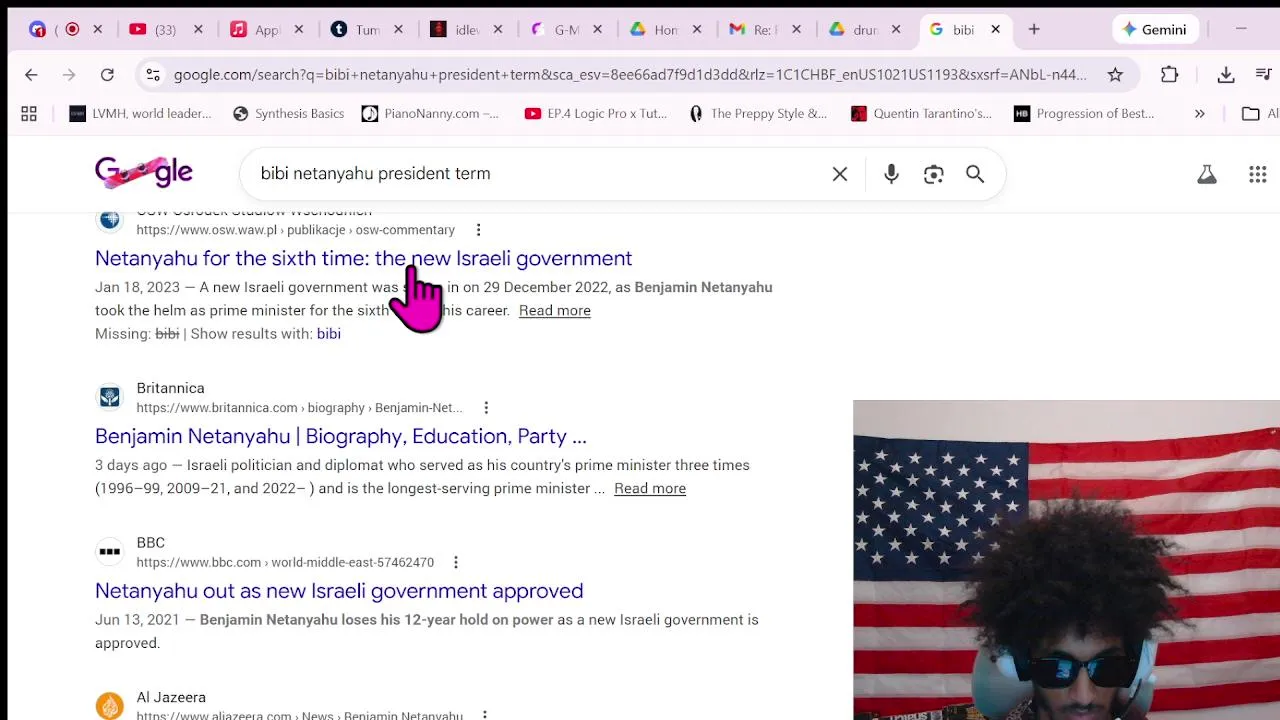
Task: Open Netanyahu out as new Israeli government result
Action: (x=339, y=591)
